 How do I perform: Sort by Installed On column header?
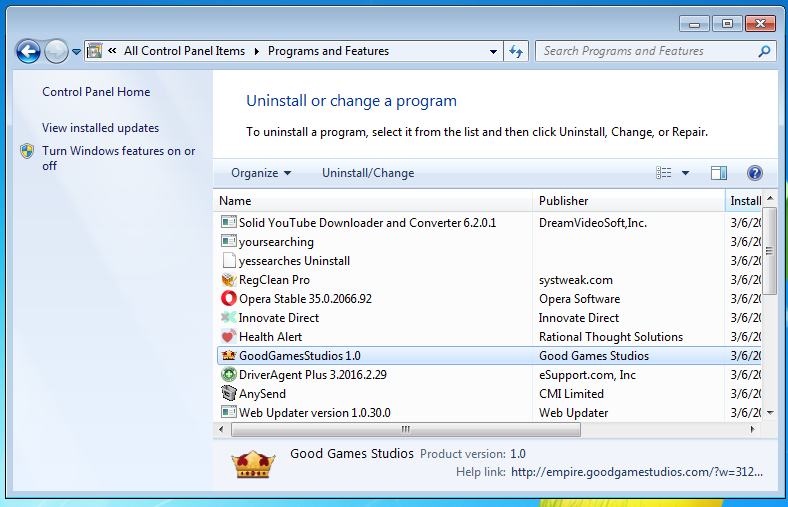tap(745, 201)
